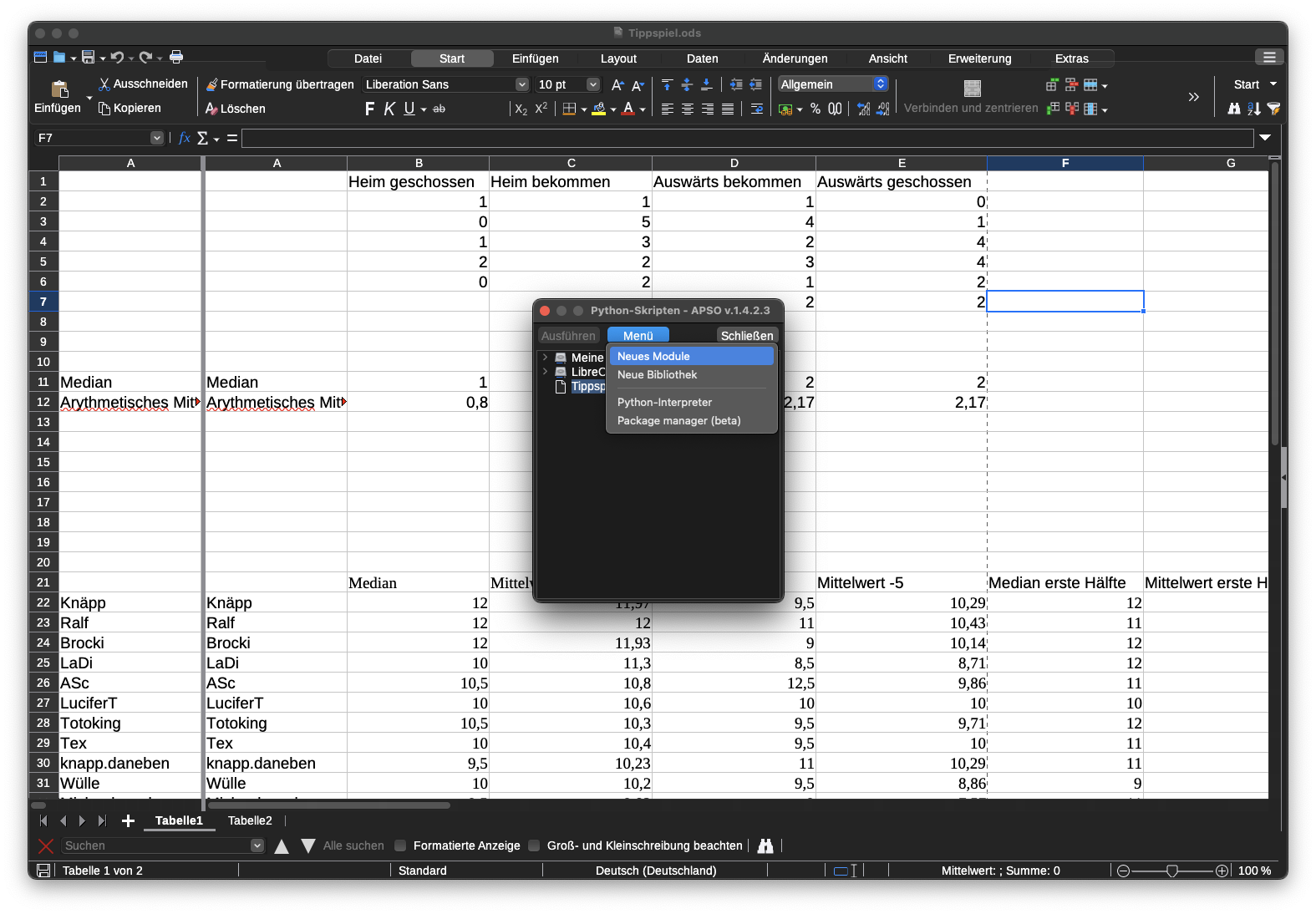The width and height of the screenshot is (1316, 914).
Task: Click Schließen button in APSO dialog
Action: point(747,335)
